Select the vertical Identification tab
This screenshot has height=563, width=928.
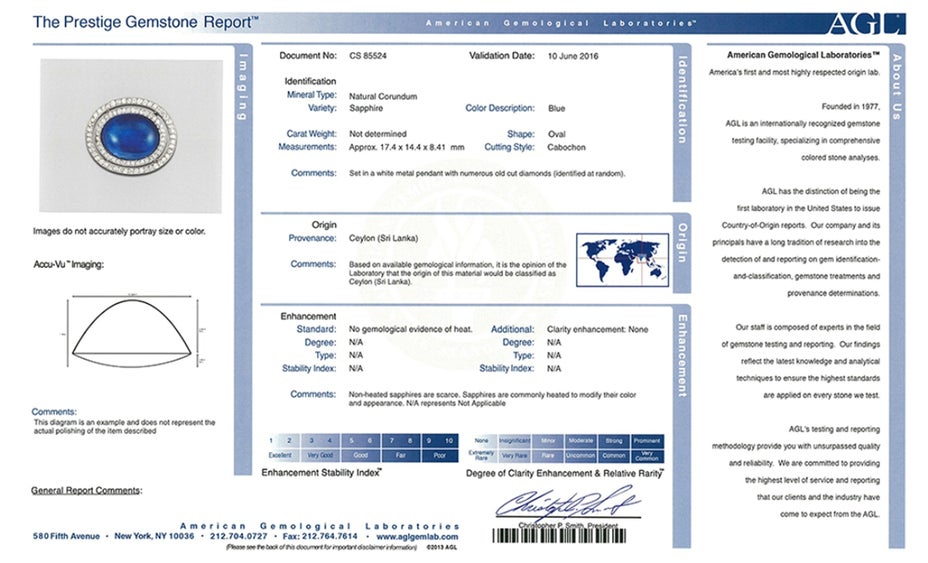(682, 99)
